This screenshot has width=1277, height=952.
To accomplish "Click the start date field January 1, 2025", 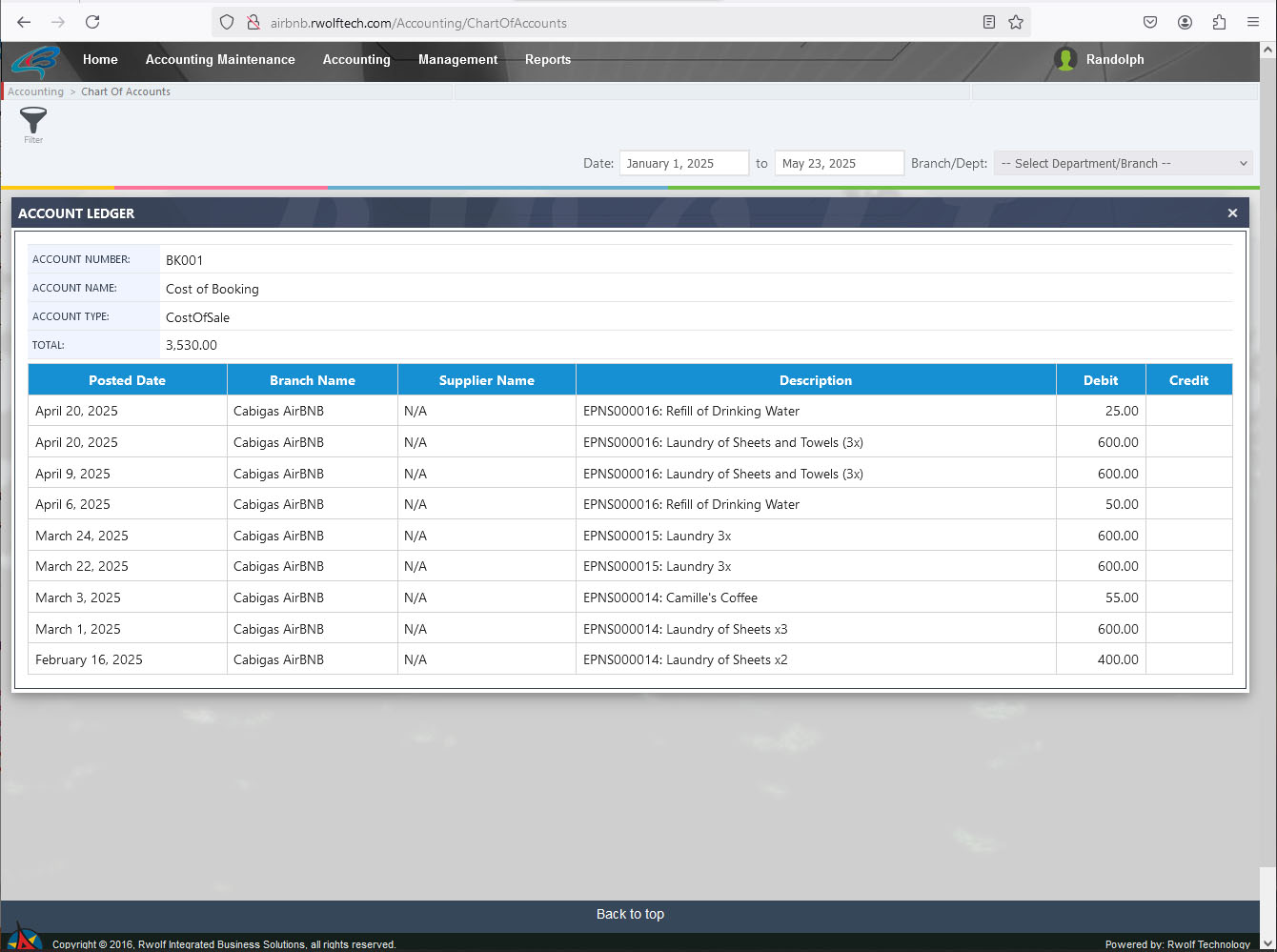I will click(x=683, y=164).
